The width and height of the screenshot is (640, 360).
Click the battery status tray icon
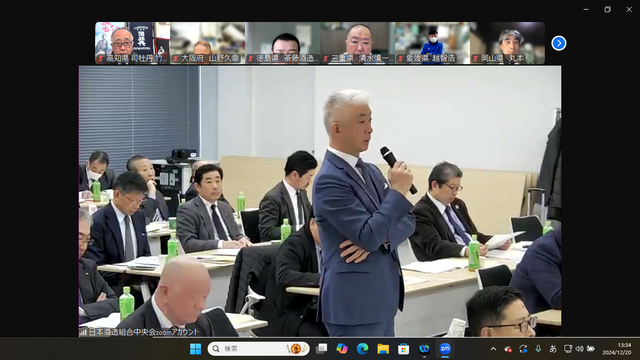[x=591, y=349]
